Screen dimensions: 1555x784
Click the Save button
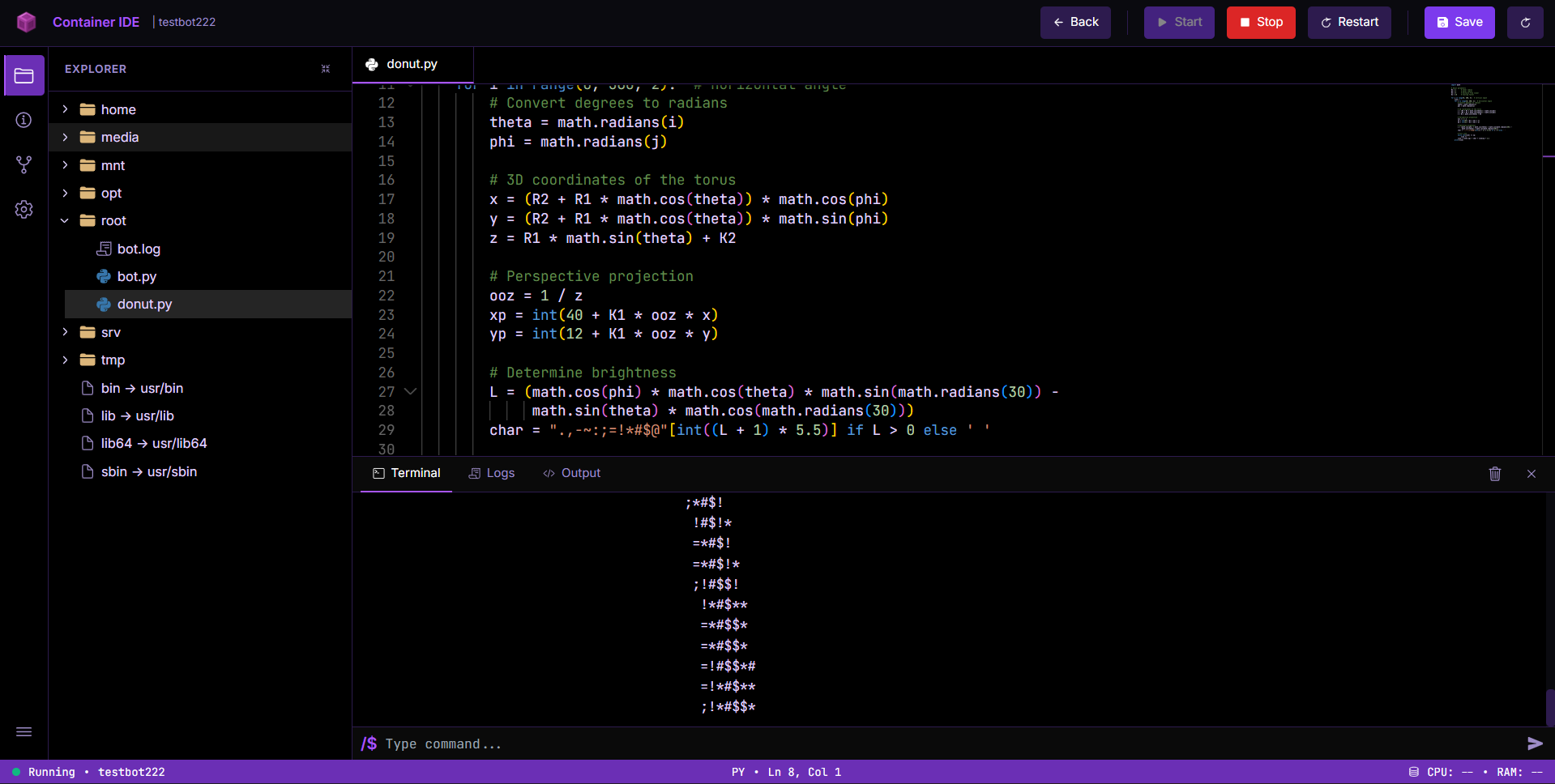(1459, 23)
